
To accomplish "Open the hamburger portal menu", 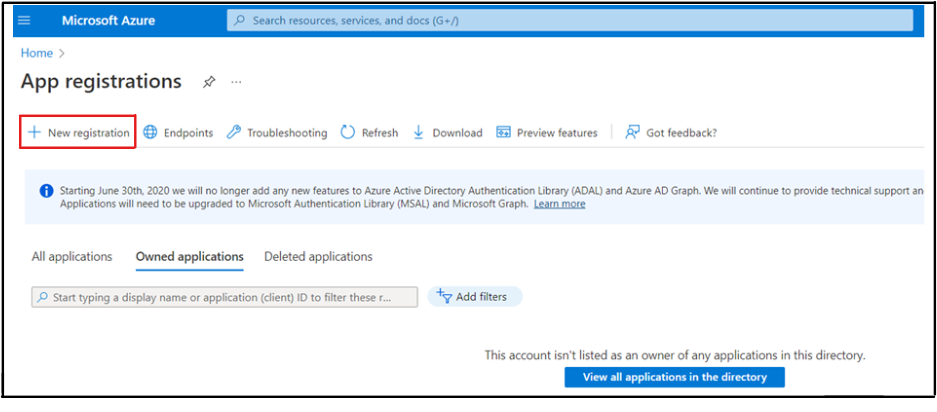I will click(24, 20).
